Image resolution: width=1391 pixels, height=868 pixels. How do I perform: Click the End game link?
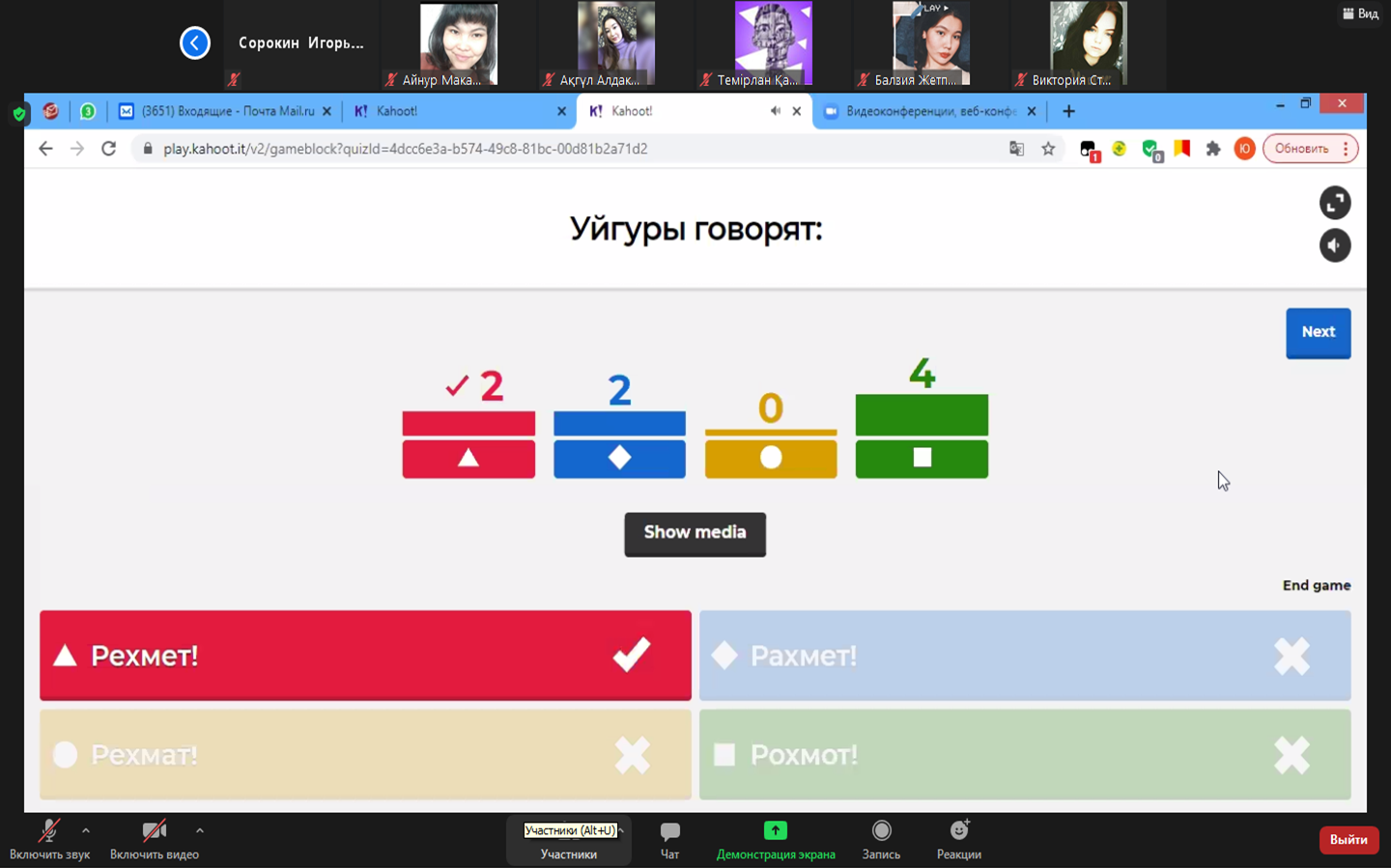tap(1316, 585)
